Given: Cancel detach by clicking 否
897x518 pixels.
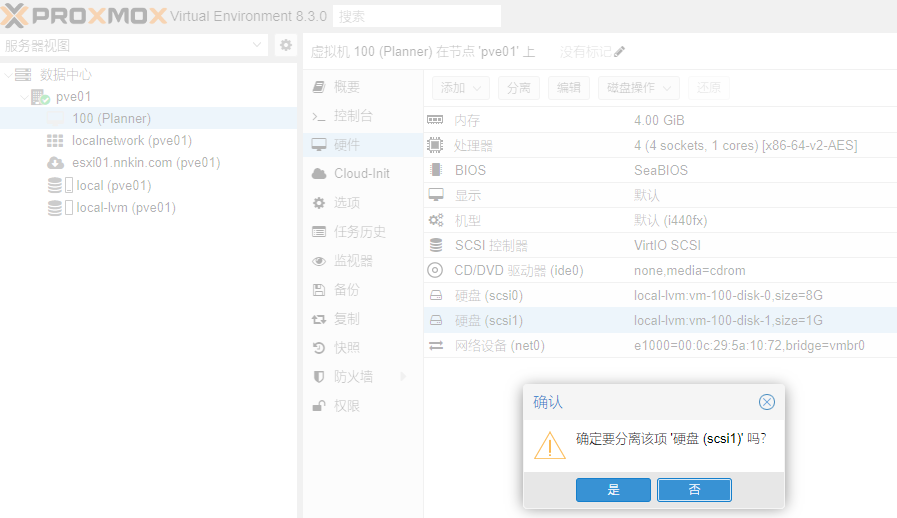Looking at the screenshot, I should tap(694, 489).
